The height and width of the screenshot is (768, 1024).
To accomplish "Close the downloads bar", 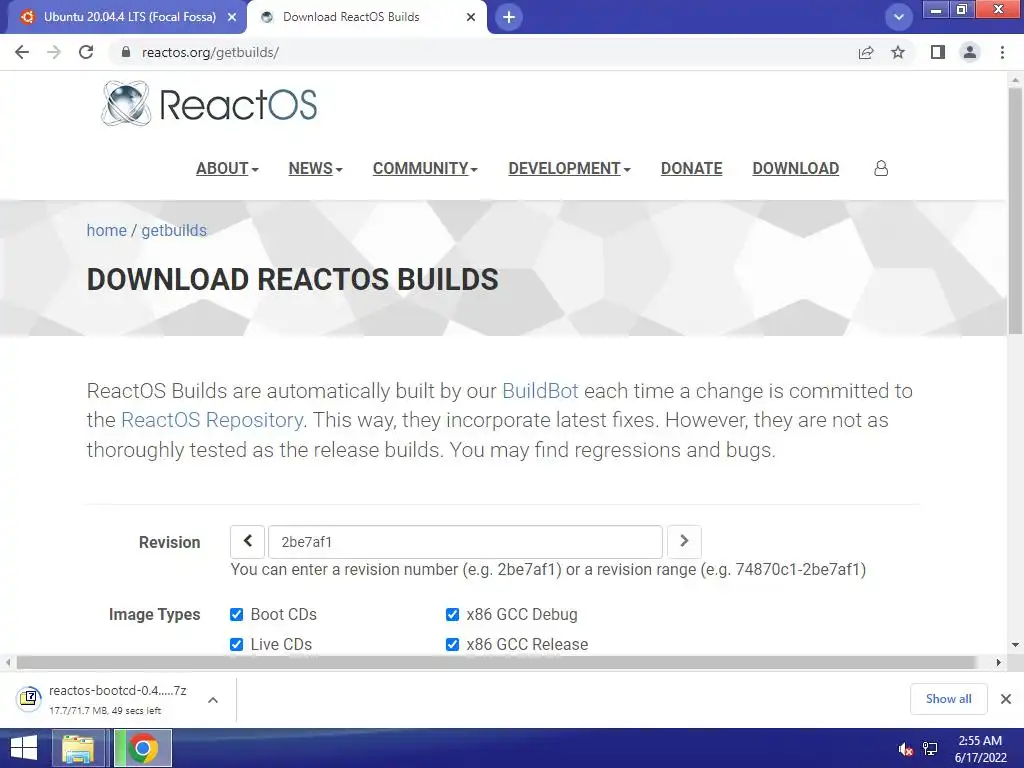I will [1006, 699].
